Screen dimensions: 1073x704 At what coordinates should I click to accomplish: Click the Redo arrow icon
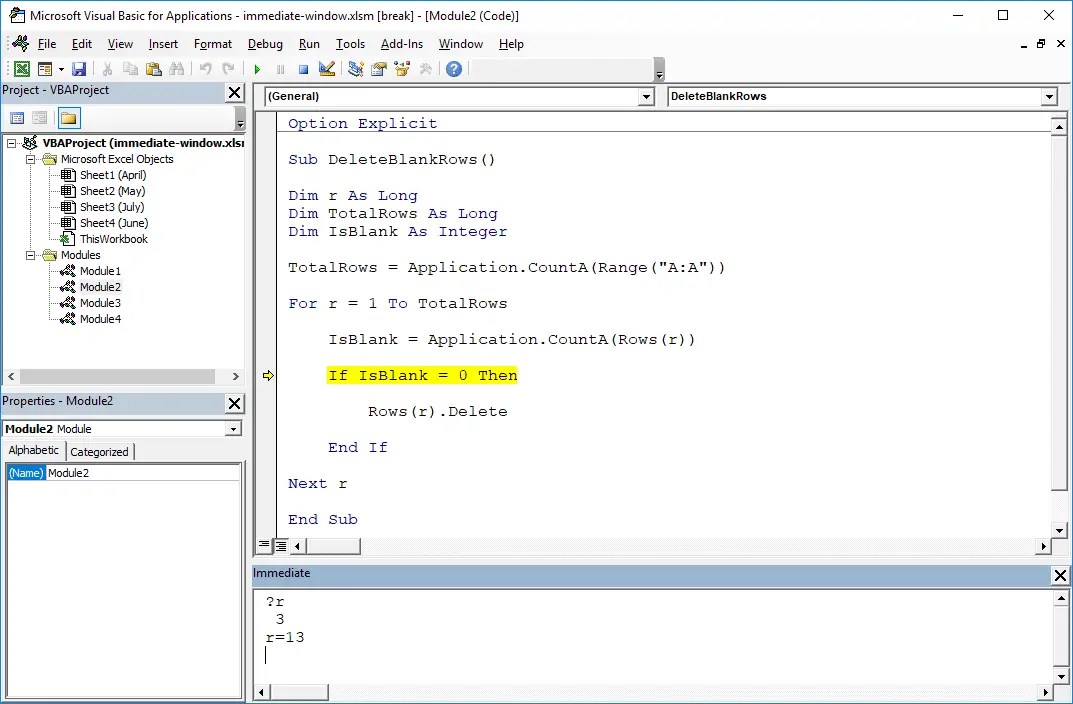click(x=228, y=68)
